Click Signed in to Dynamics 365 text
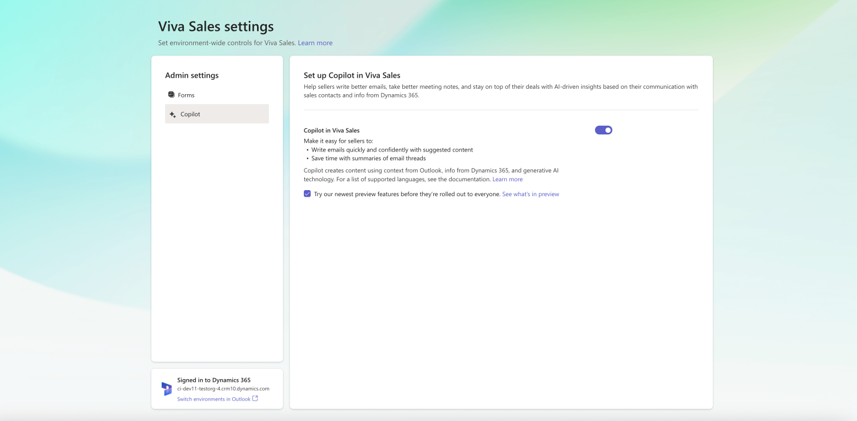Image resolution: width=857 pixels, height=421 pixels. click(214, 380)
